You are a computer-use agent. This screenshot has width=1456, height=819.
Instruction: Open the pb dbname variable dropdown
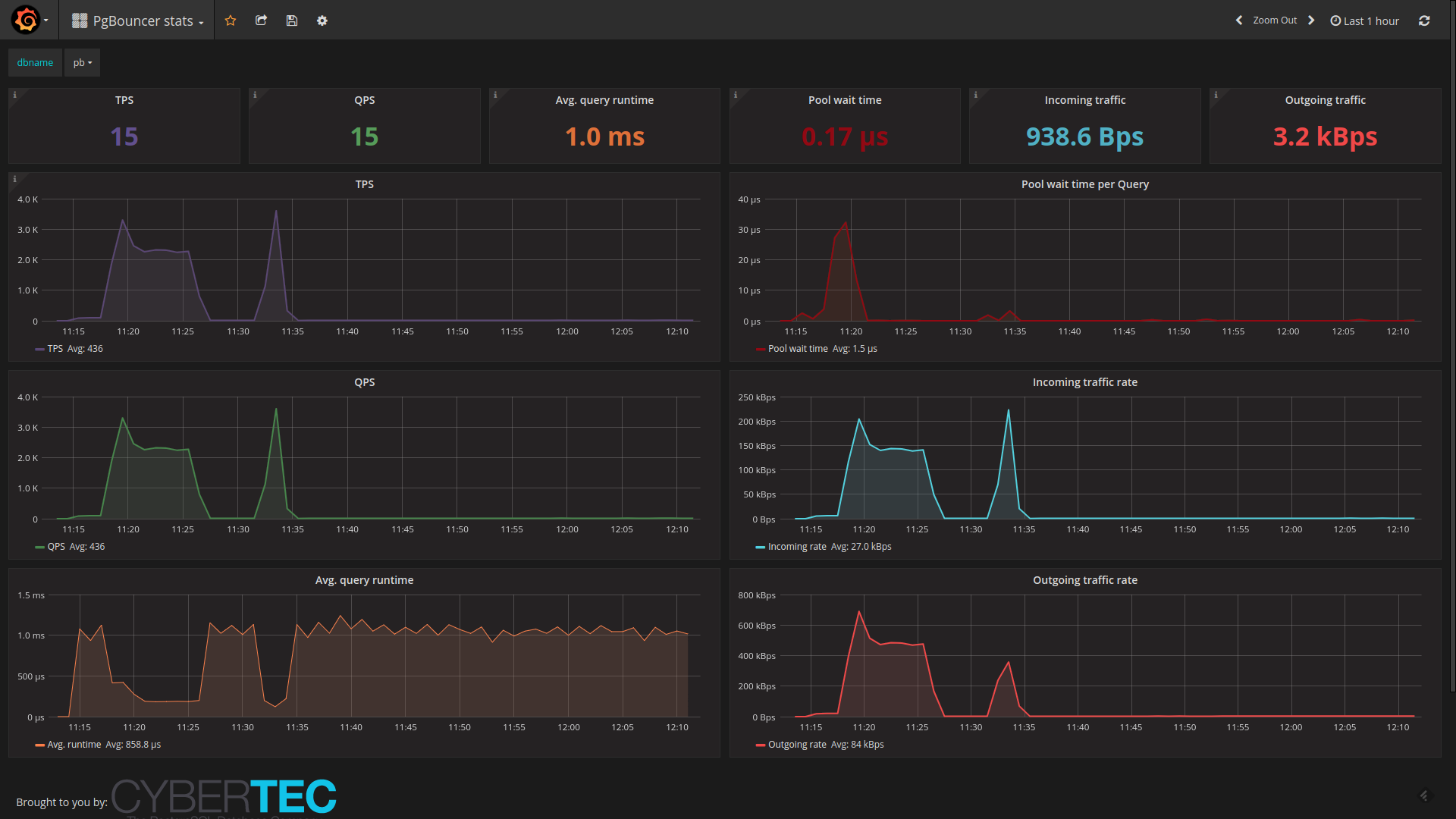[x=82, y=63]
